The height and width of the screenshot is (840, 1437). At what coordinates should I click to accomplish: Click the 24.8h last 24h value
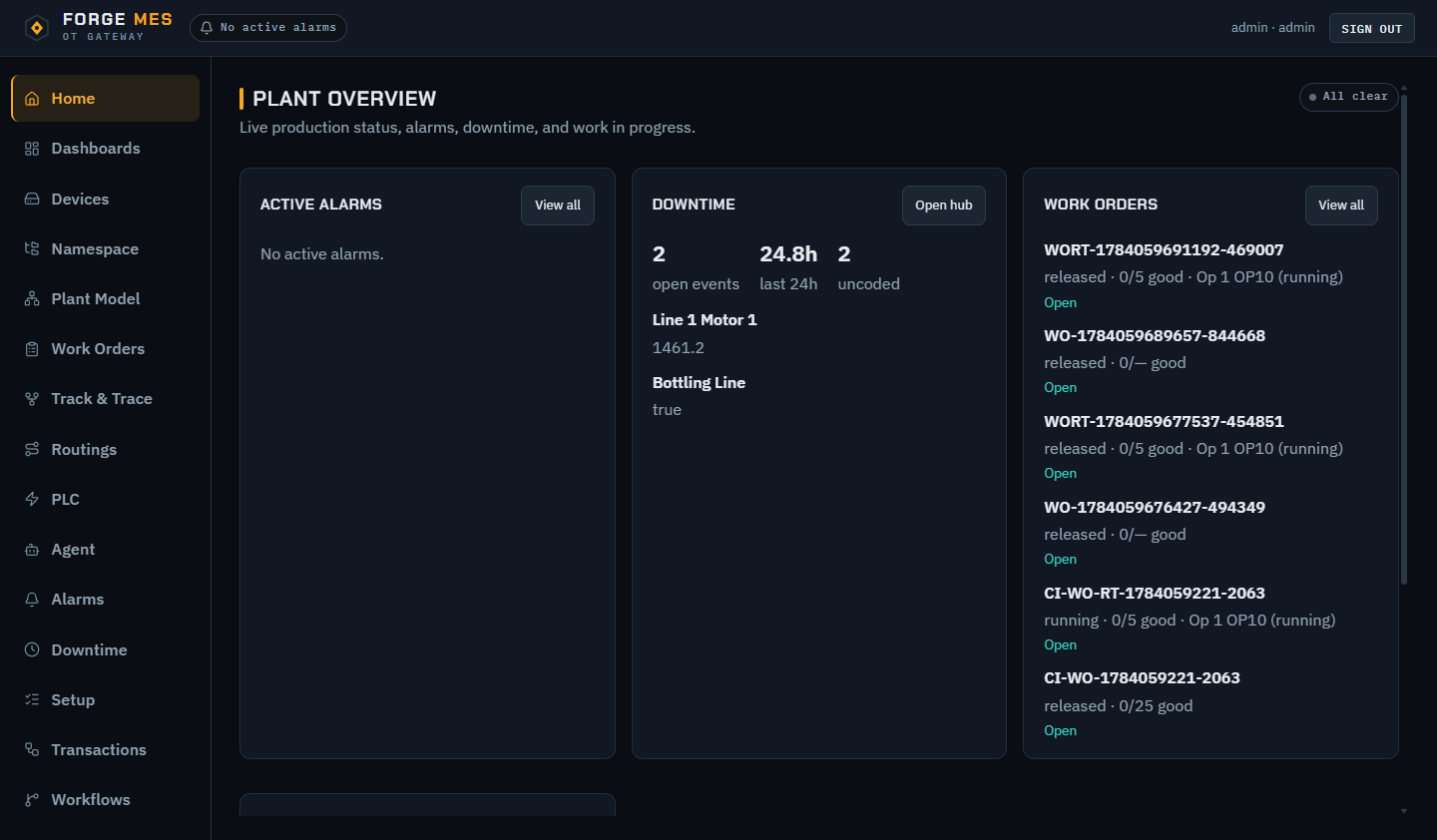pos(788,254)
